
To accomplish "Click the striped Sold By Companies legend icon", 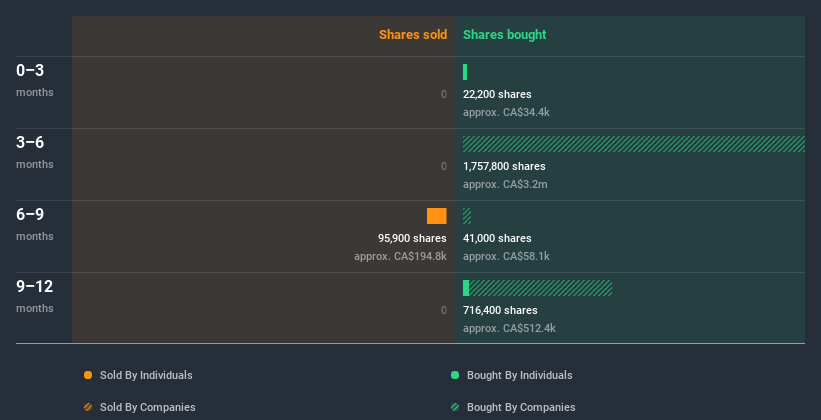I will tap(88, 407).
